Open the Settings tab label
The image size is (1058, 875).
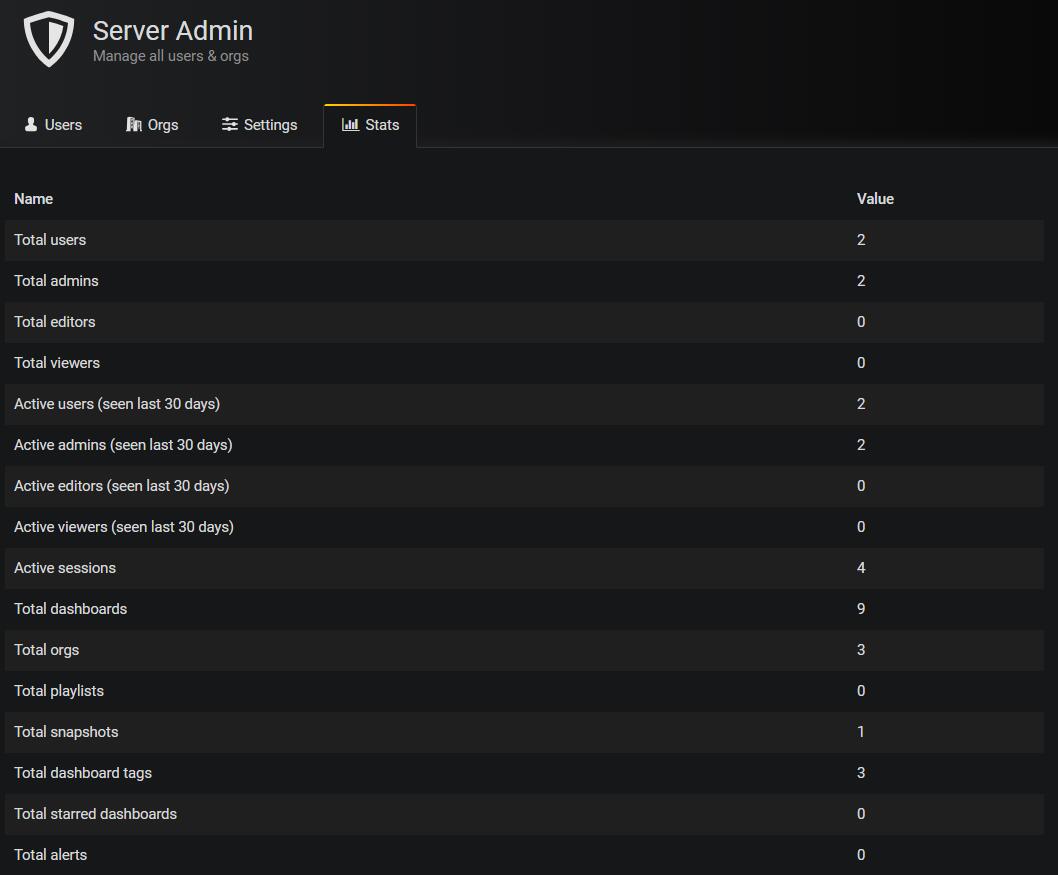point(270,125)
